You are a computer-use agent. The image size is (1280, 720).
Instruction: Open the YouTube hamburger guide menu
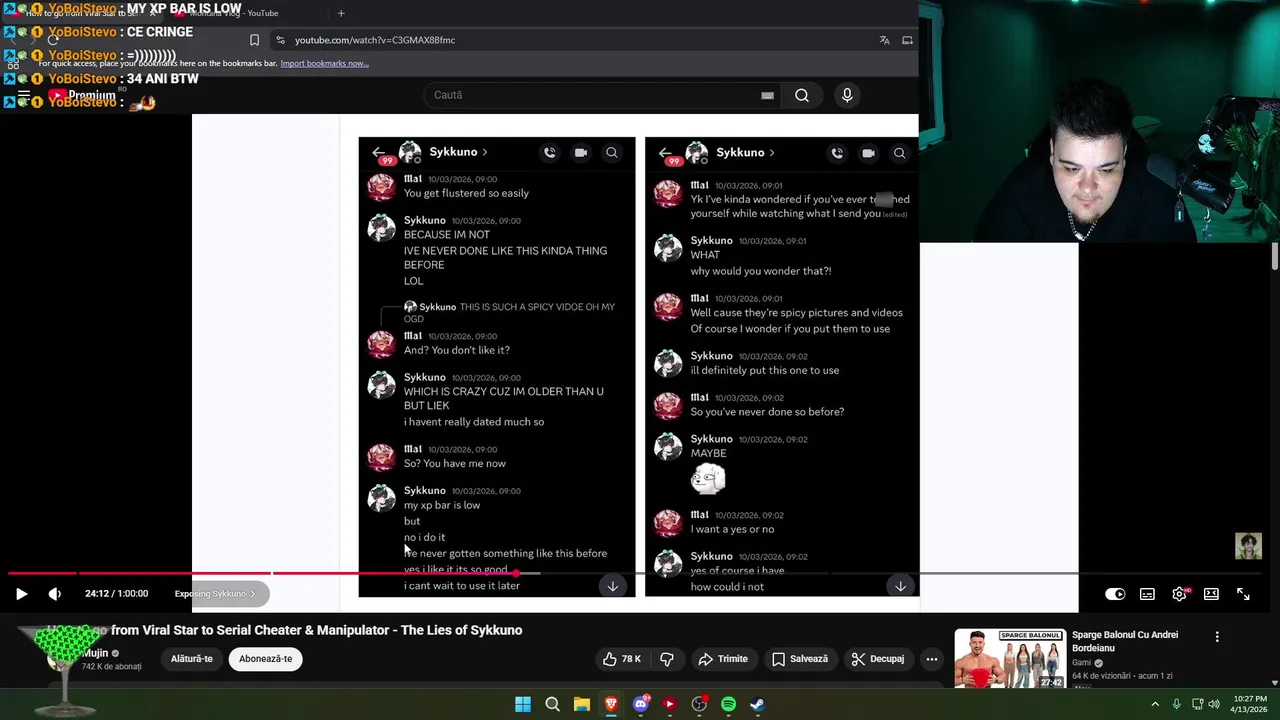click(x=24, y=97)
